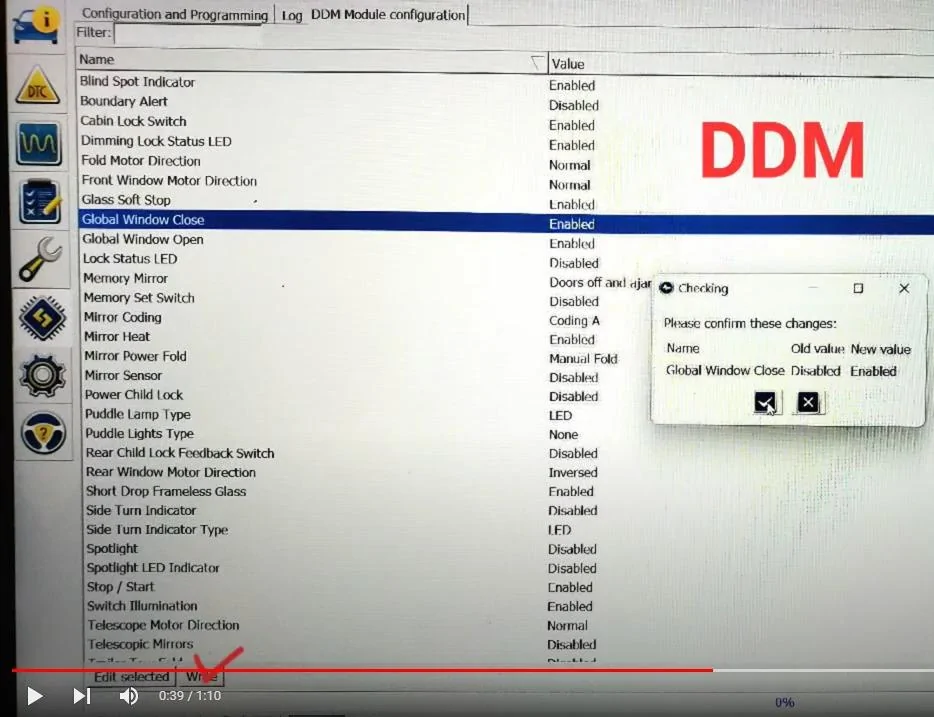Open the oscilloscope live data icon
The image size is (934, 717).
pyautogui.click(x=39, y=144)
